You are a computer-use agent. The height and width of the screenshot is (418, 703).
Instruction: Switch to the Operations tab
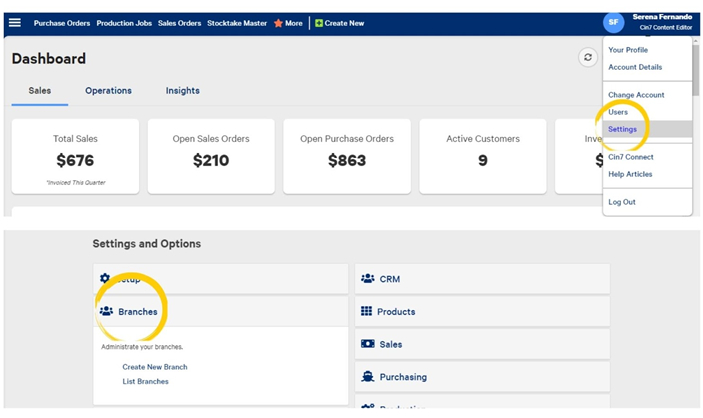click(108, 91)
